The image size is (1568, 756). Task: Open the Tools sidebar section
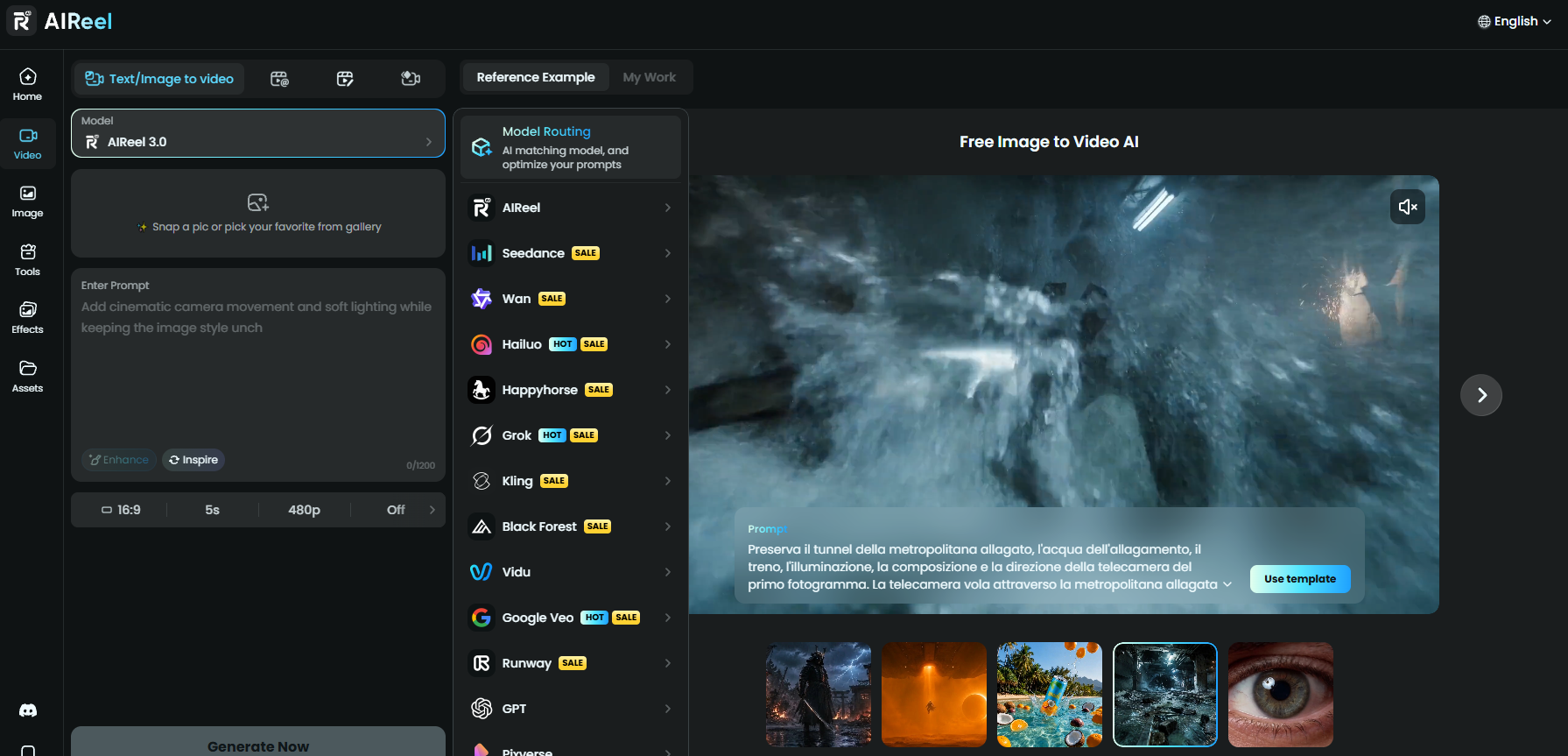click(x=27, y=260)
